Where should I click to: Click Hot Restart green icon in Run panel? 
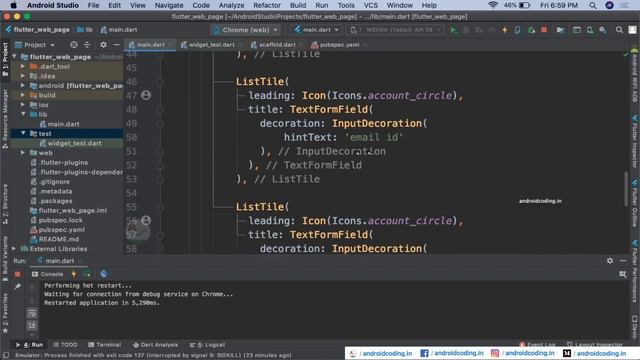(x=87, y=274)
